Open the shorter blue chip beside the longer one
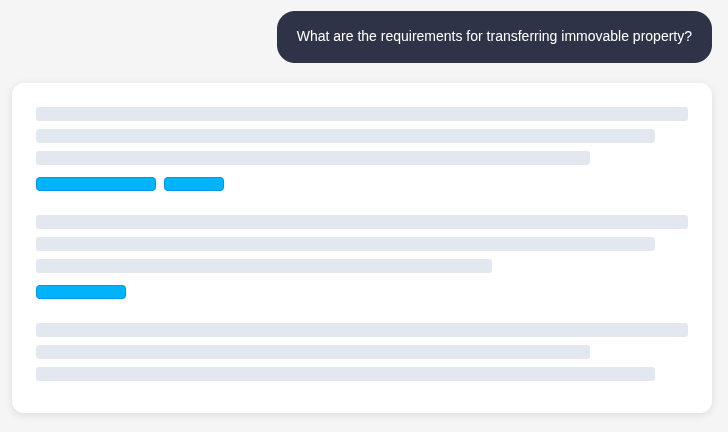The width and height of the screenshot is (728, 432). [x=194, y=184]
